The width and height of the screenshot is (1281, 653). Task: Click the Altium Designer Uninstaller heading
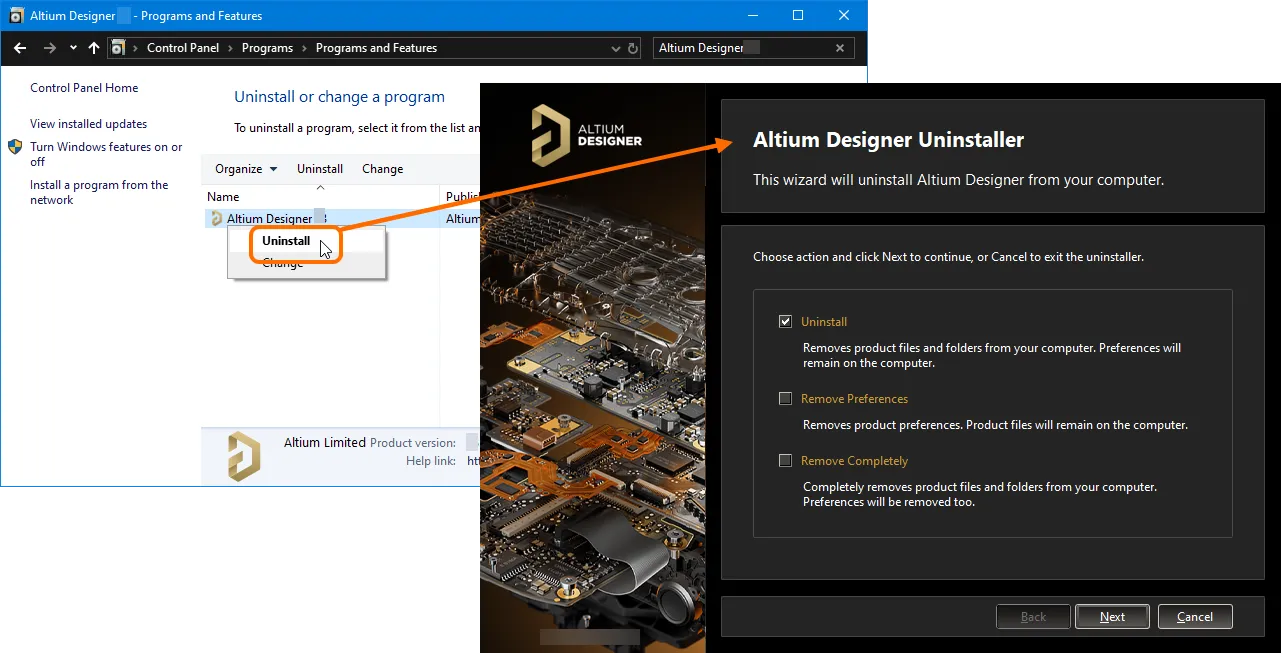click(888, 140)
